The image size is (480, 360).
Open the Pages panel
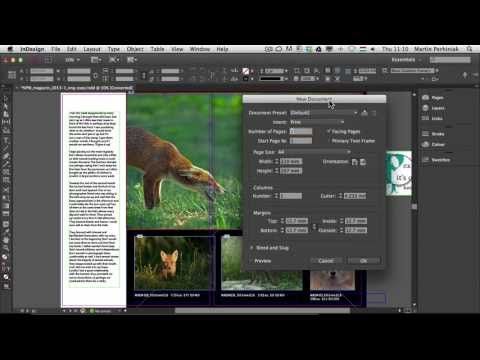433,98
